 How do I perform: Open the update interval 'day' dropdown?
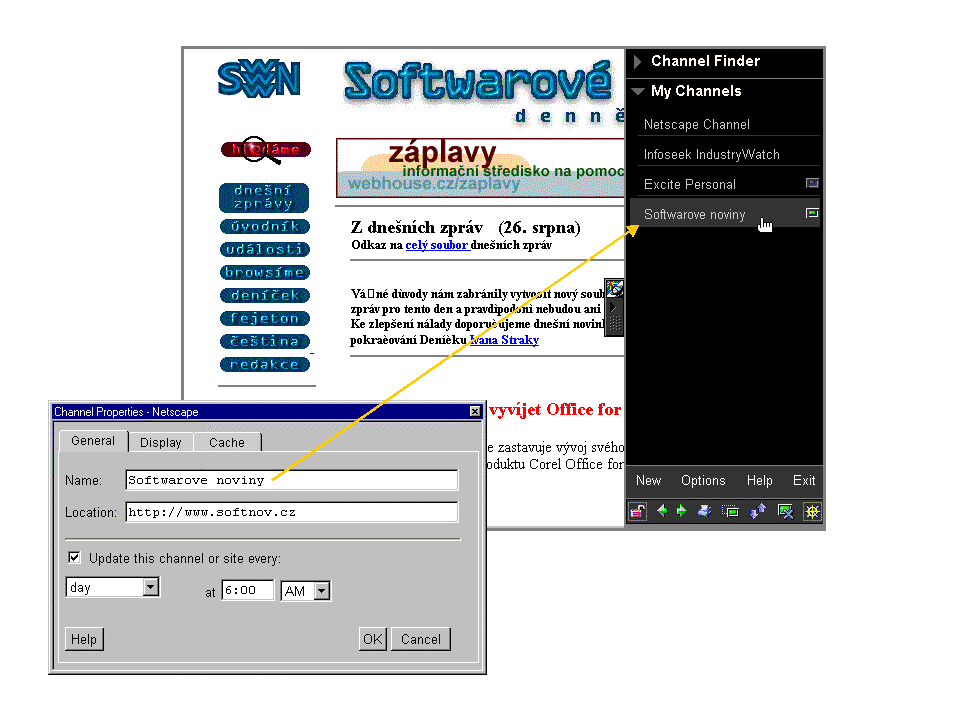[150, 588]
